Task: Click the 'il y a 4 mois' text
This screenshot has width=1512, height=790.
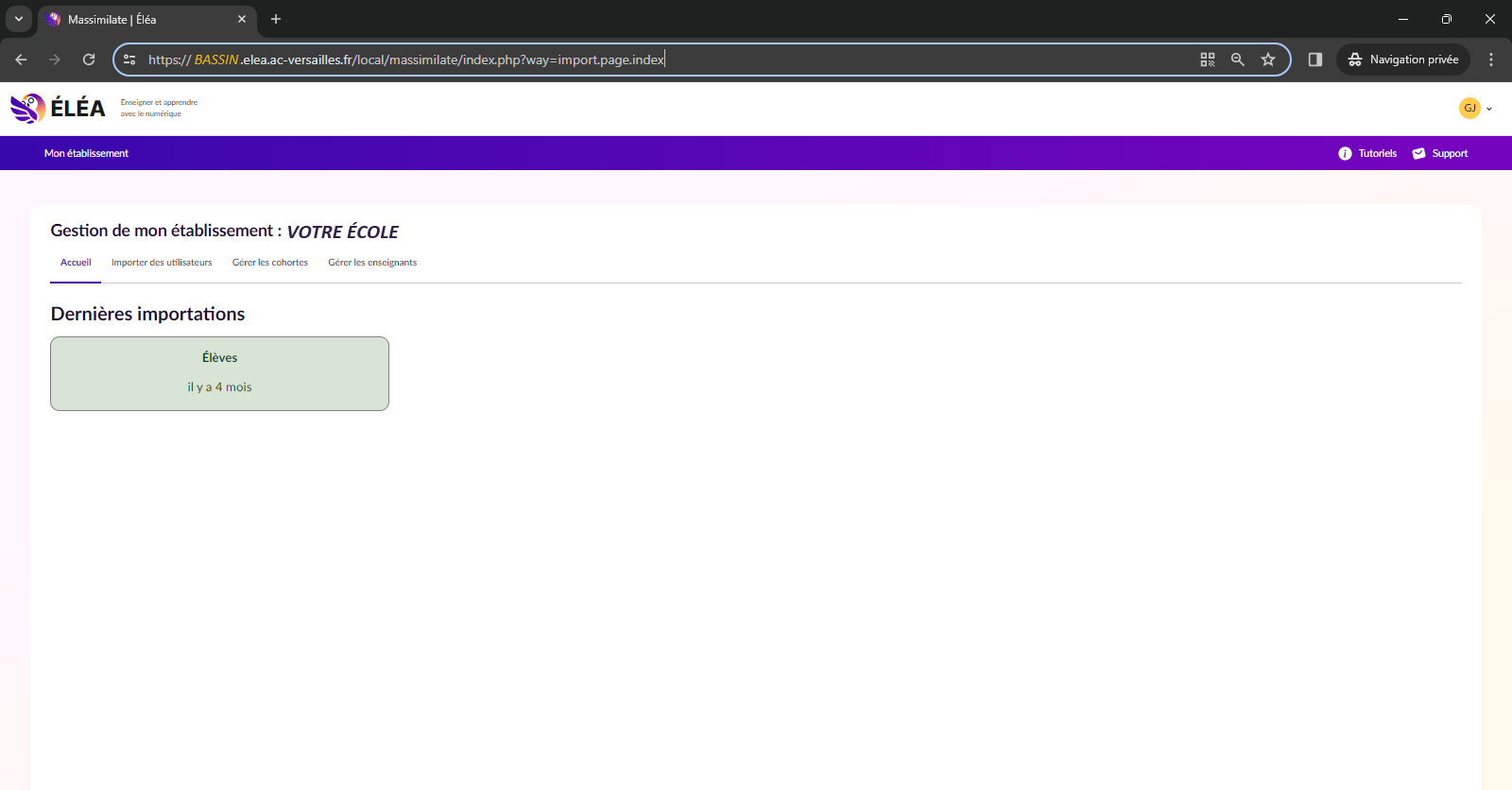Action: pyautogui.click(x=219, y=387)
